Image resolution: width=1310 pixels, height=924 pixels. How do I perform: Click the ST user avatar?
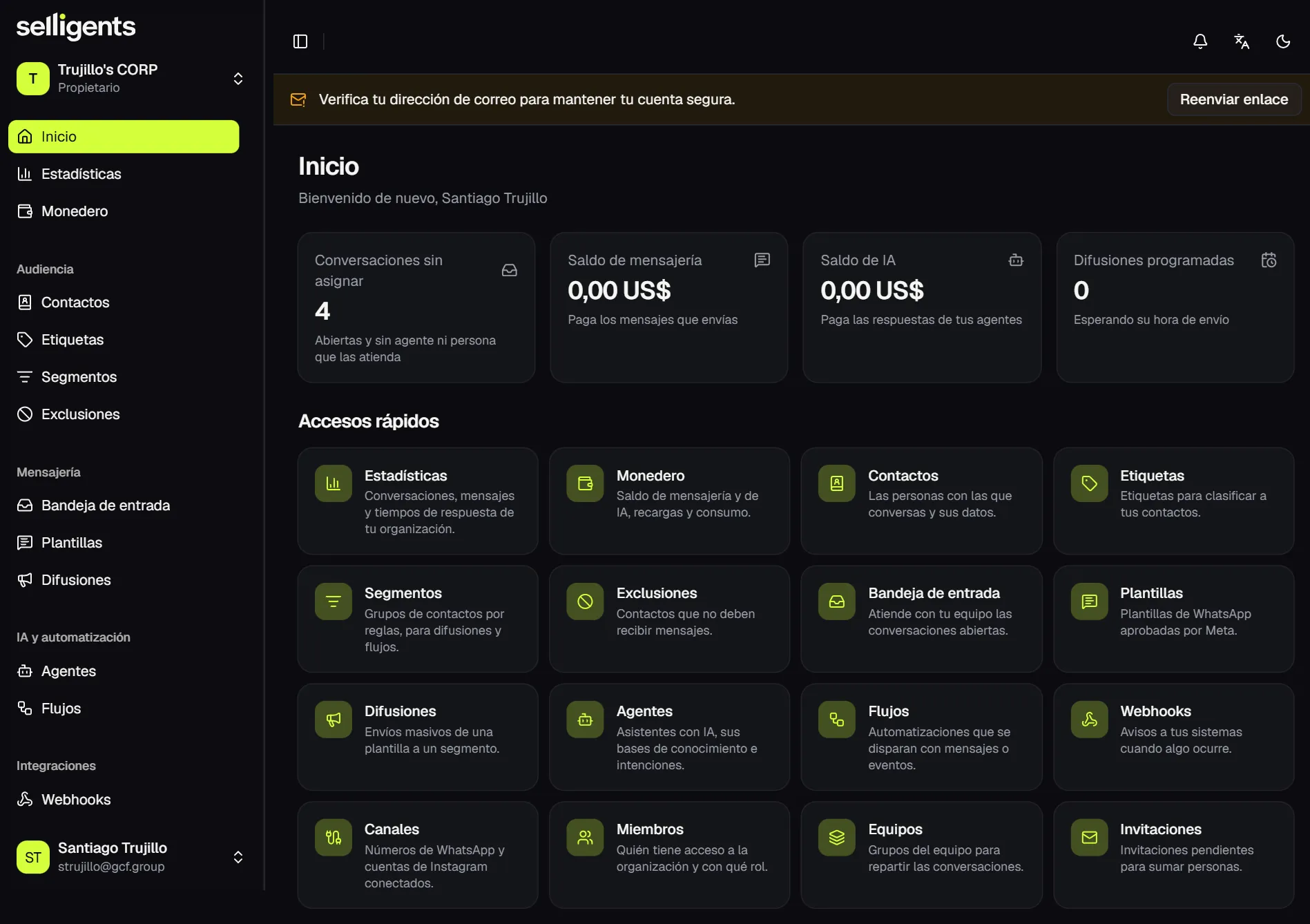(x=33, y=857)
